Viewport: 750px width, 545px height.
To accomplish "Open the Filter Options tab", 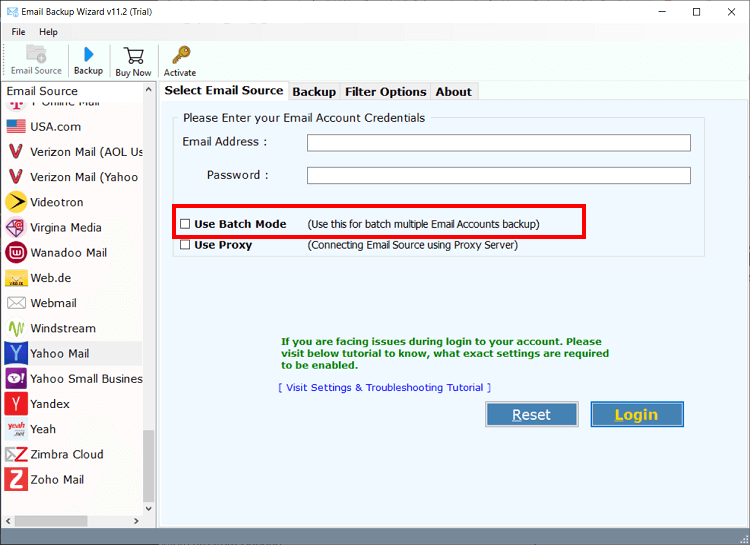I will (x=386, y=91).
